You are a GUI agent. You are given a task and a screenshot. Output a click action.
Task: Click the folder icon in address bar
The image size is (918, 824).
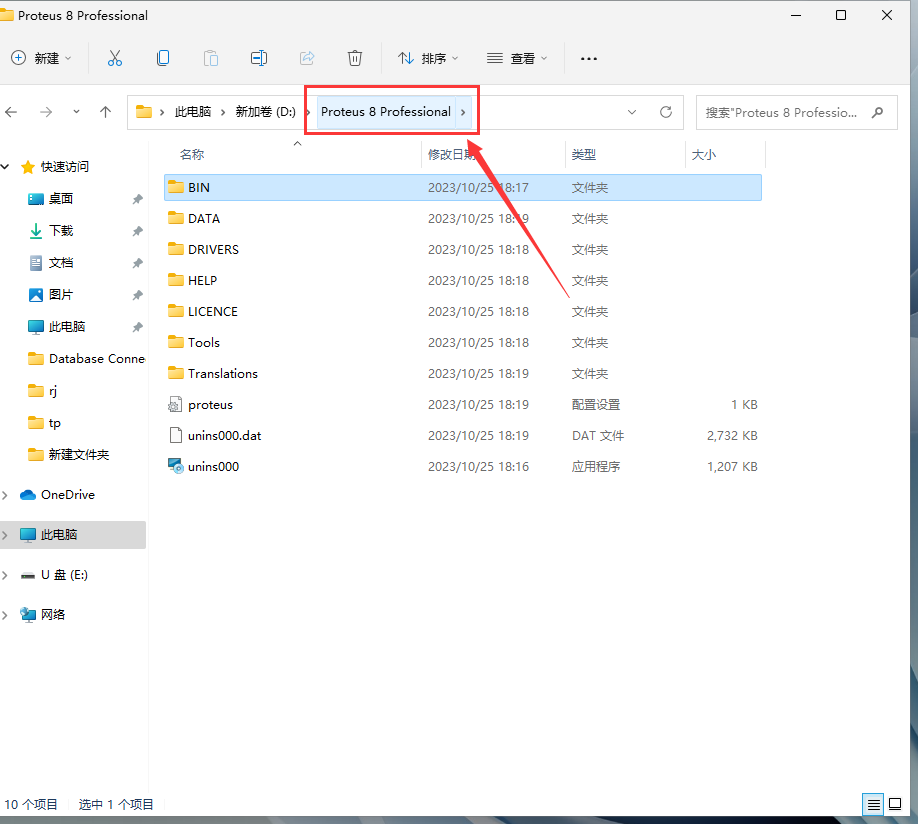144,112
